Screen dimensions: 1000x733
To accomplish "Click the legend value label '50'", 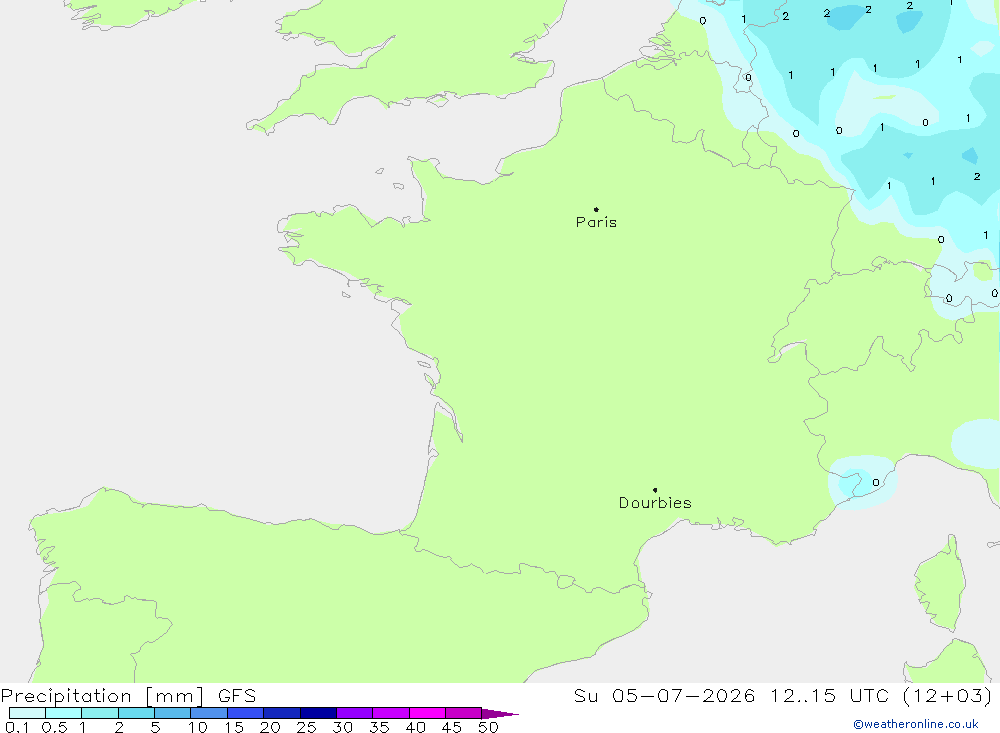I will [488, 727].
